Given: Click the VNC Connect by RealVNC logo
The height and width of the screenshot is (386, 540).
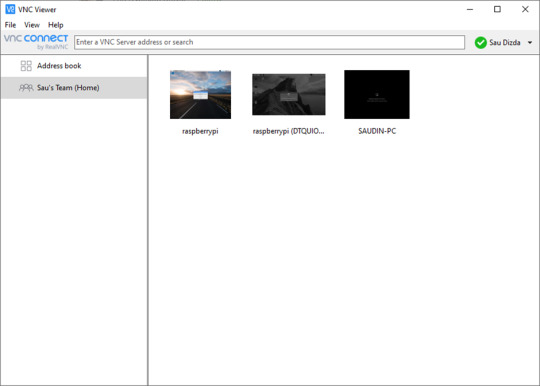Looking at the screenshot, I should point(36,42).
